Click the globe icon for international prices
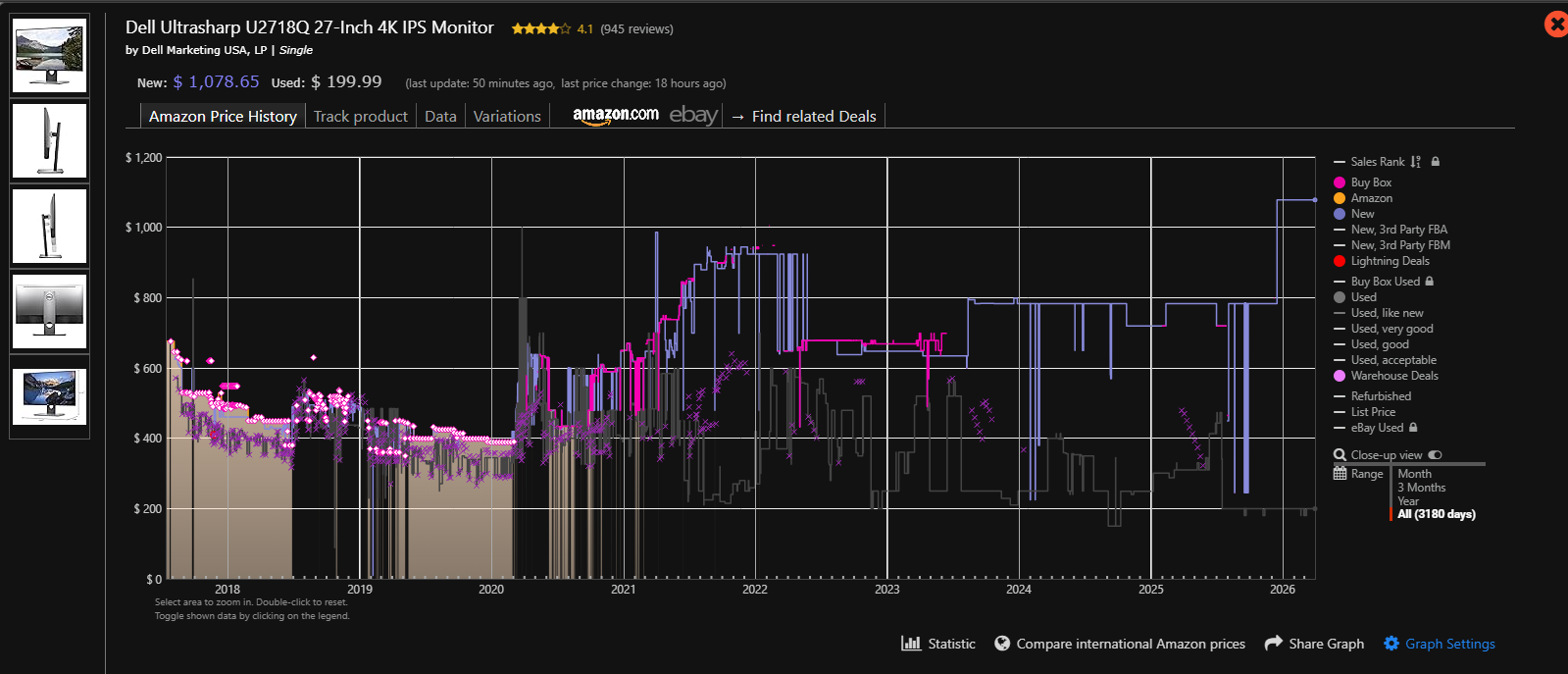The height and width of the screenshot is (674, 1568). 1002,644
